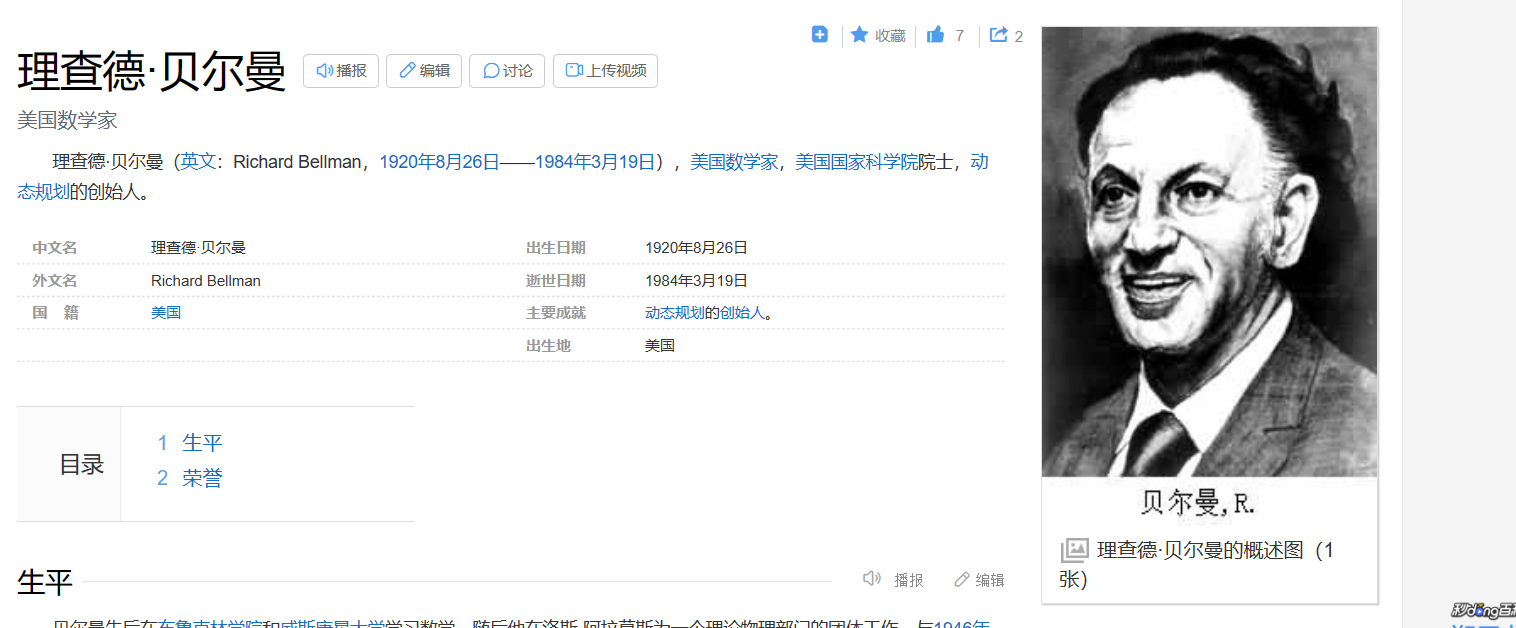Click 播报 button beside the title
1516x628 pixels.
341,71
